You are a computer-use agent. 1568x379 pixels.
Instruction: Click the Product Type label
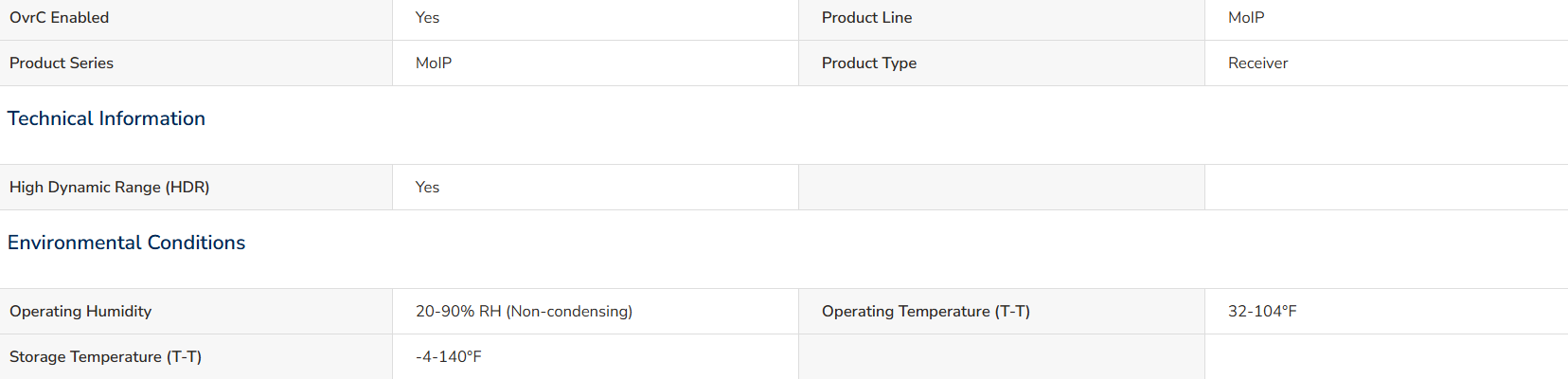coord(869,63)
